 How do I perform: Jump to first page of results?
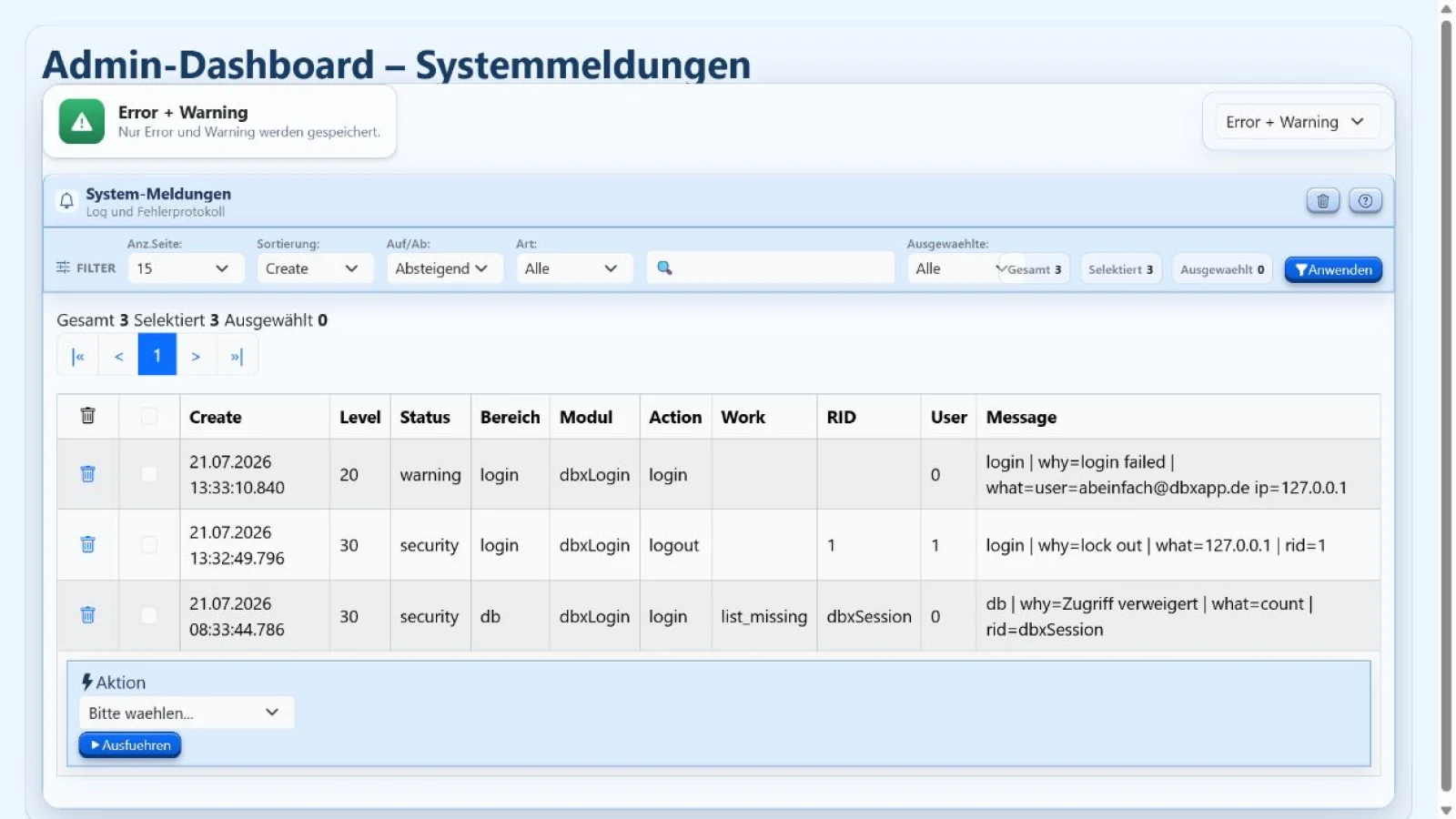(x=78, y=356)
